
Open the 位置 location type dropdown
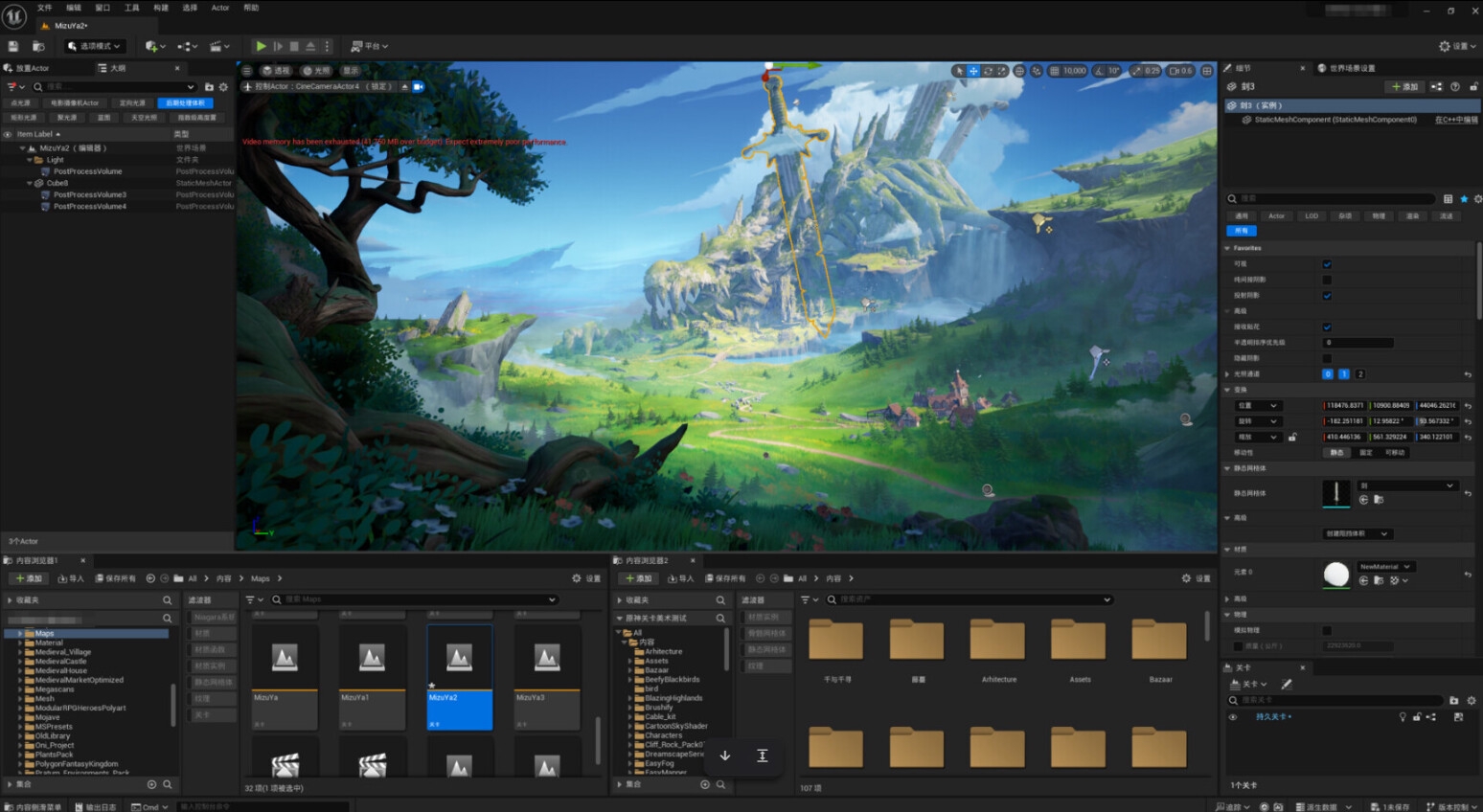tap(1258, 406)
